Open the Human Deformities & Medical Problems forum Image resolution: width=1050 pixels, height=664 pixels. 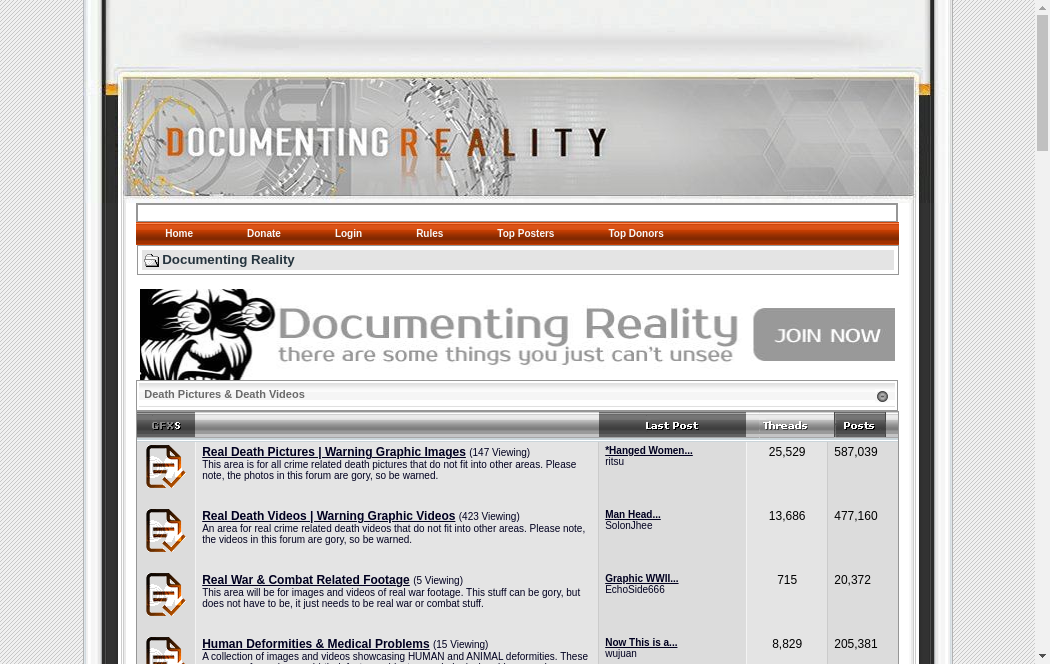(x=315, y=644)
